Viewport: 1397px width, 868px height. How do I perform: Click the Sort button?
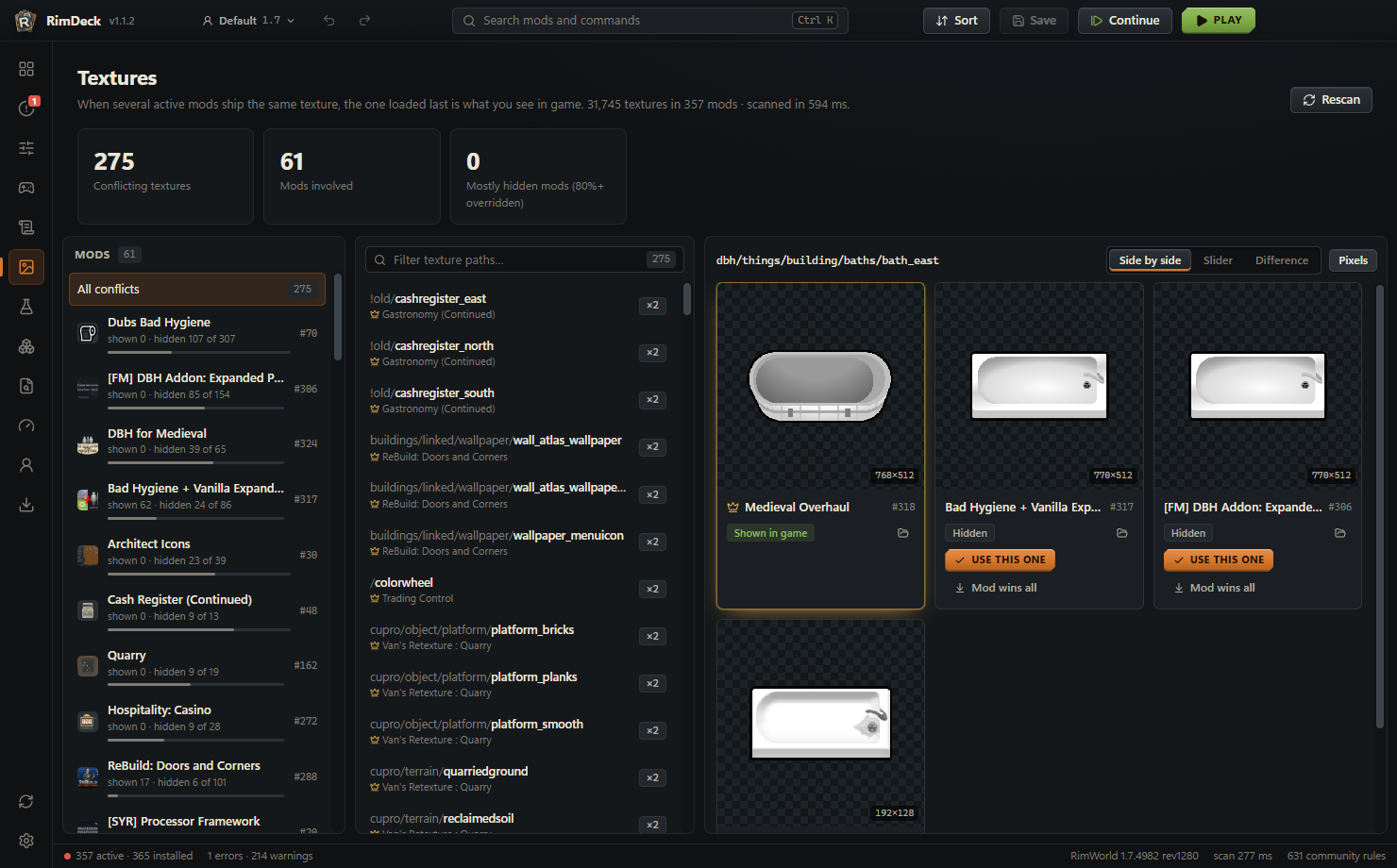[x=956, y=21]
